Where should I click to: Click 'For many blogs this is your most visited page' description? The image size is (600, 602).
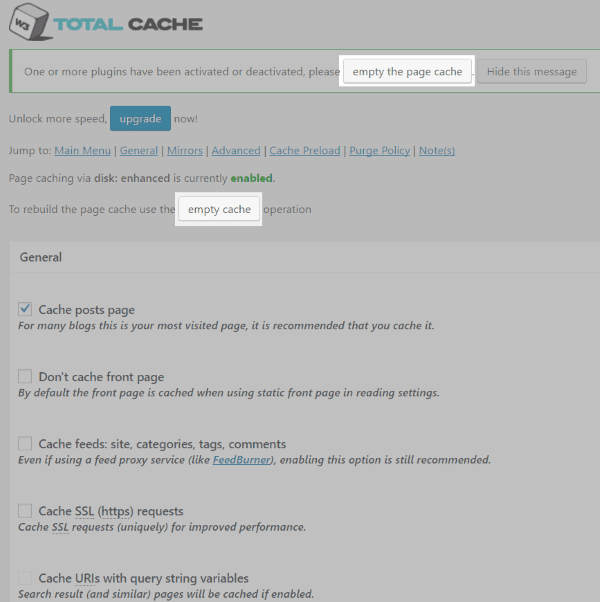click(x=226, y=326)
